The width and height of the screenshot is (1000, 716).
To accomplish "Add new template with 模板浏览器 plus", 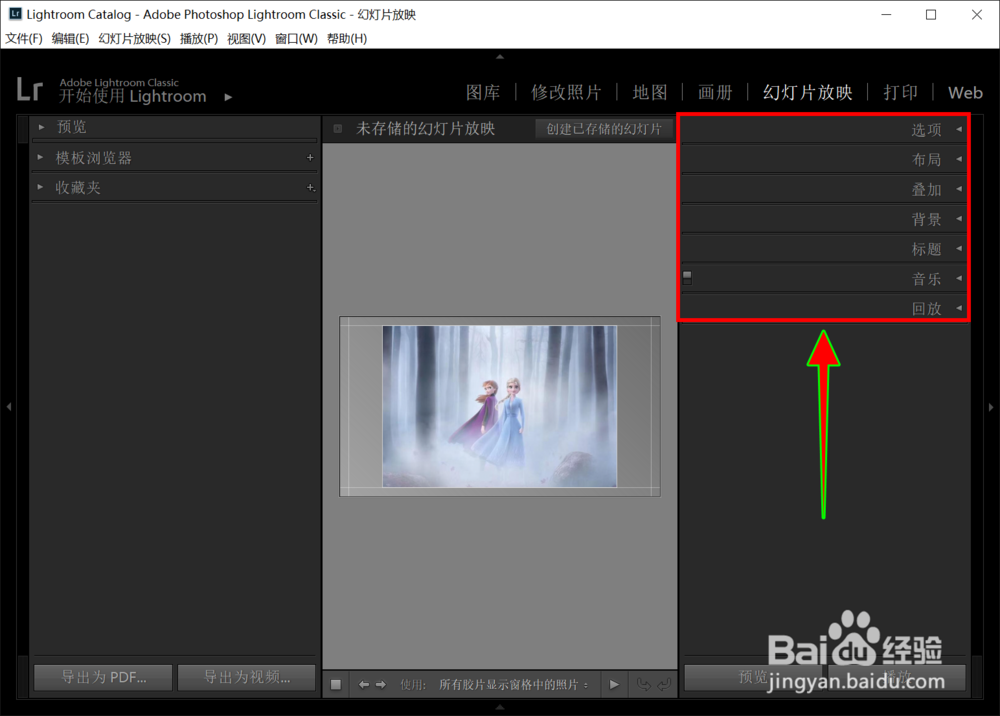I will coord(310,157).
